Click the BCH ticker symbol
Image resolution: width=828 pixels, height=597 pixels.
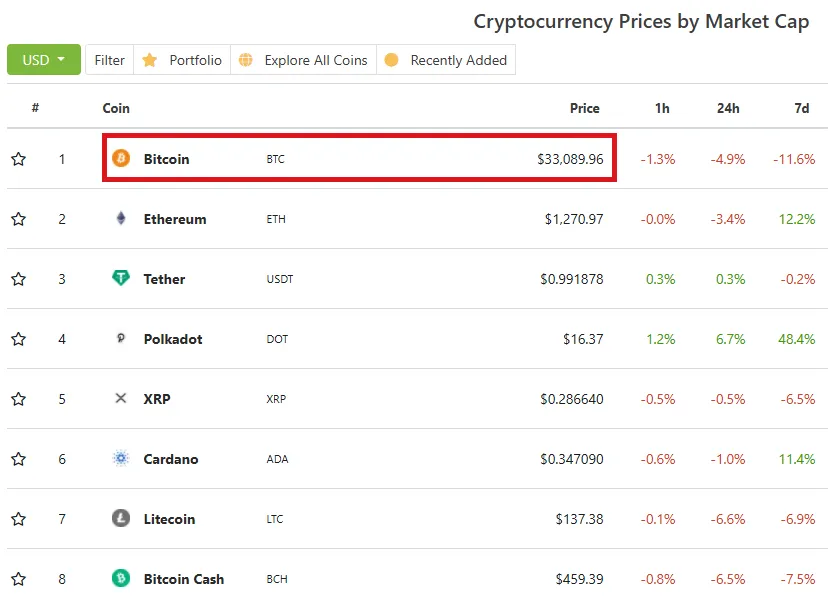[277, 579]
